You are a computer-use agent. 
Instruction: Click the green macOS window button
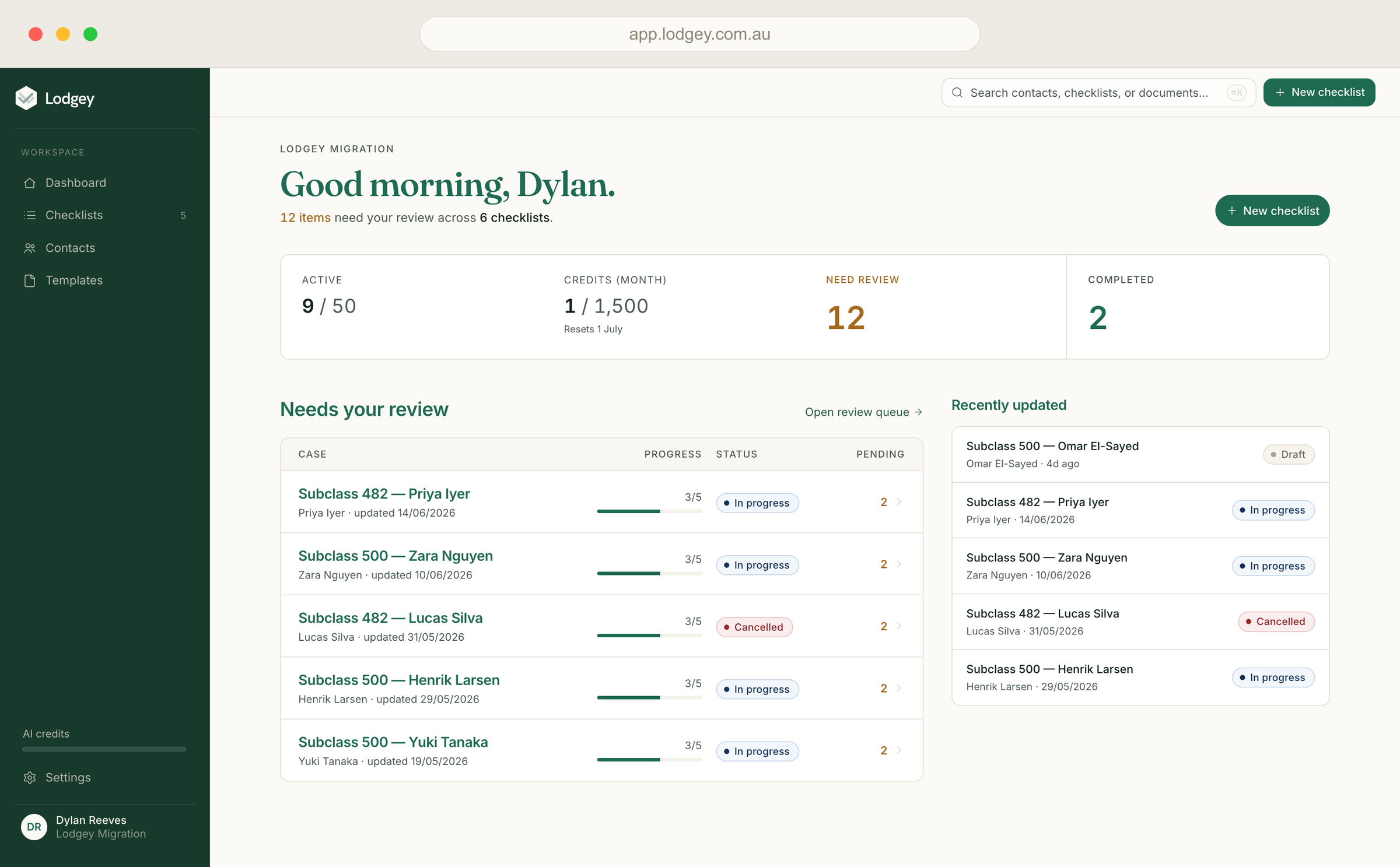(90, 34)
